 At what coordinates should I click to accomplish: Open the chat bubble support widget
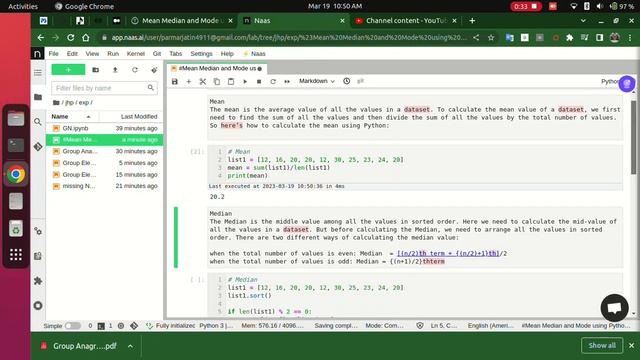[x=614, y=308]
